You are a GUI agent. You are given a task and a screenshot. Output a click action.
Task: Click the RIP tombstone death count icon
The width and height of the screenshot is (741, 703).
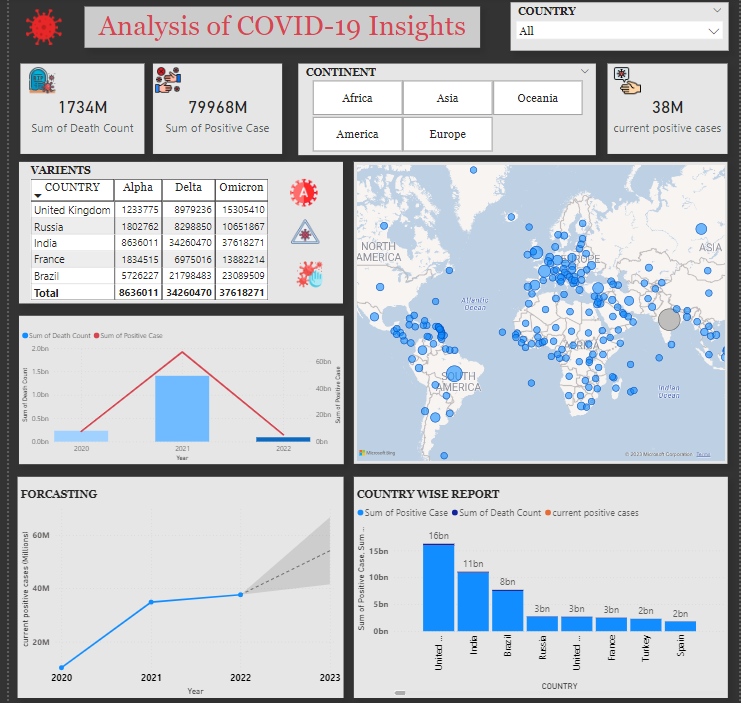[42, 81]
